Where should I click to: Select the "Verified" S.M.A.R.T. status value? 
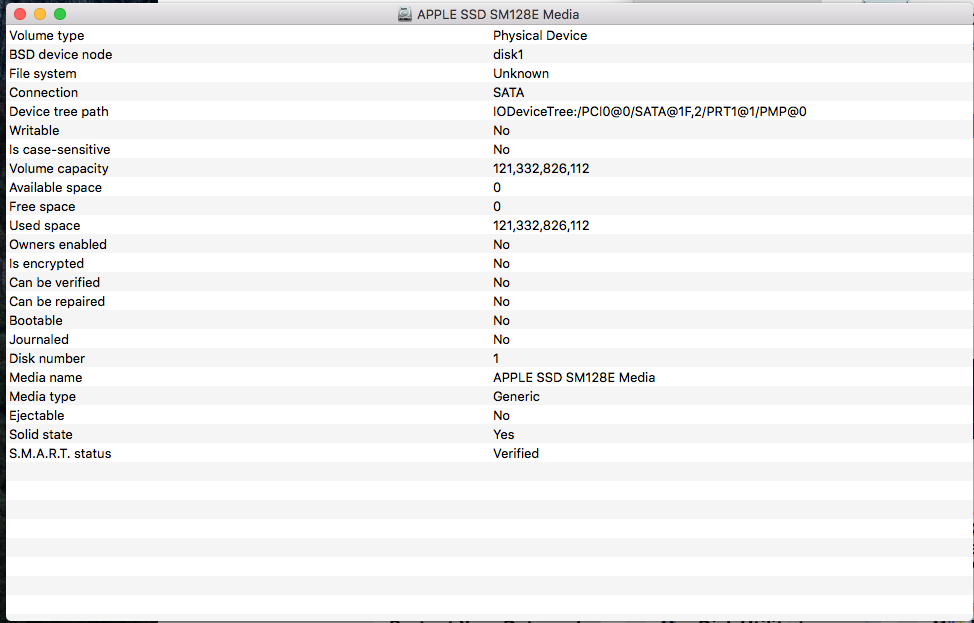[516, 454]
